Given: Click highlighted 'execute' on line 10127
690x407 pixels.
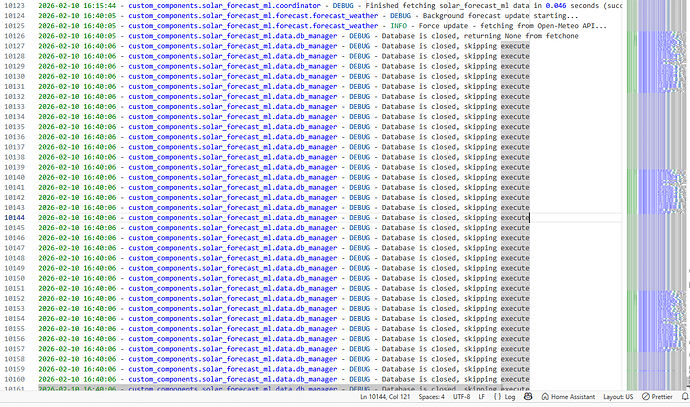Looking at the screenshot, I should (515, 46).
